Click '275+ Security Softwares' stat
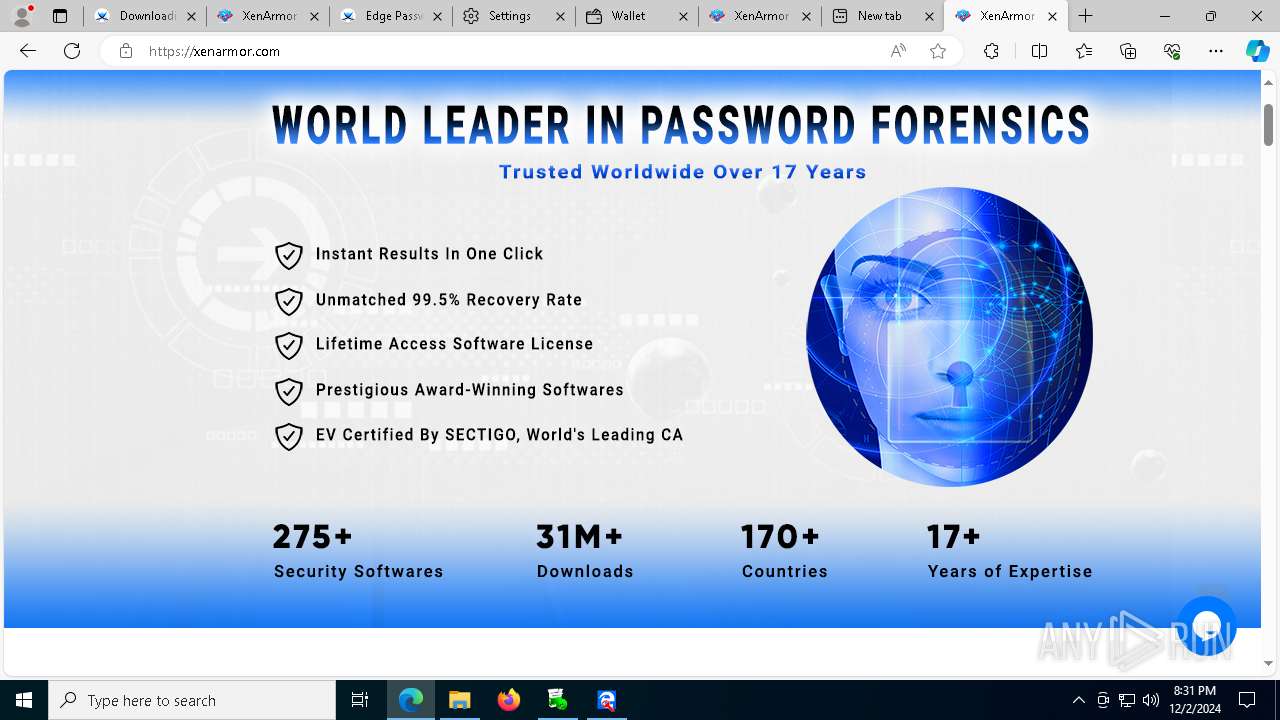This screenshot has width=1280, height=720. tap(358, 551)
